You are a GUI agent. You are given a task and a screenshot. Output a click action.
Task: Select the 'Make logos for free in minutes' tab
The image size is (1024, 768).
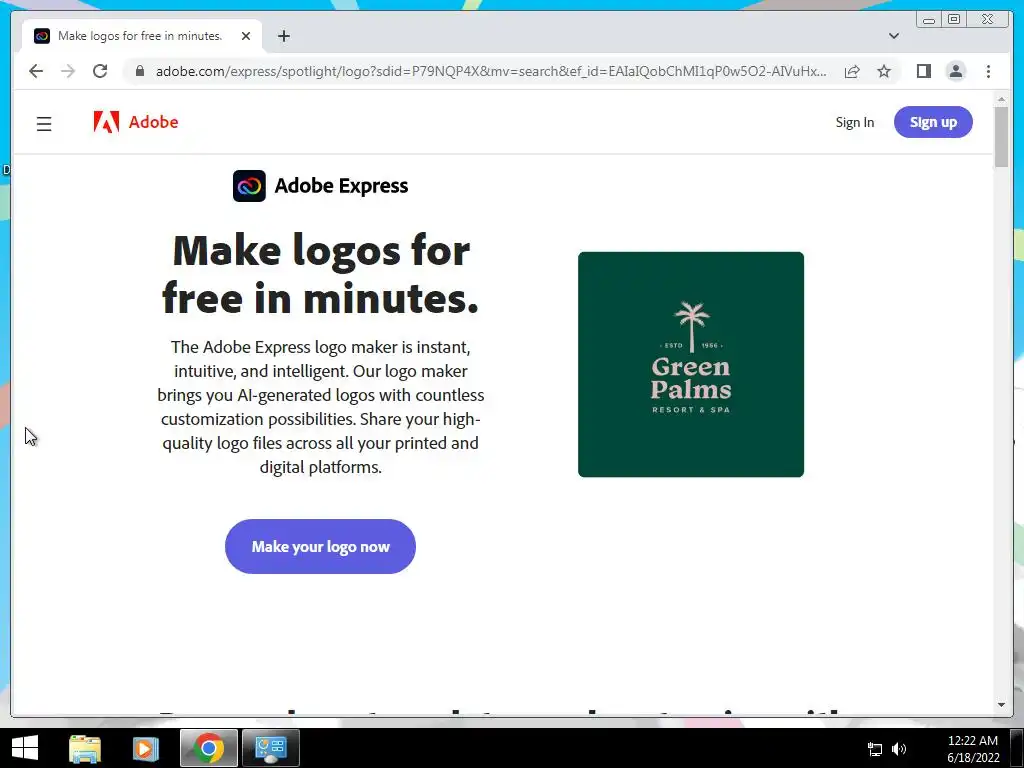142,36
